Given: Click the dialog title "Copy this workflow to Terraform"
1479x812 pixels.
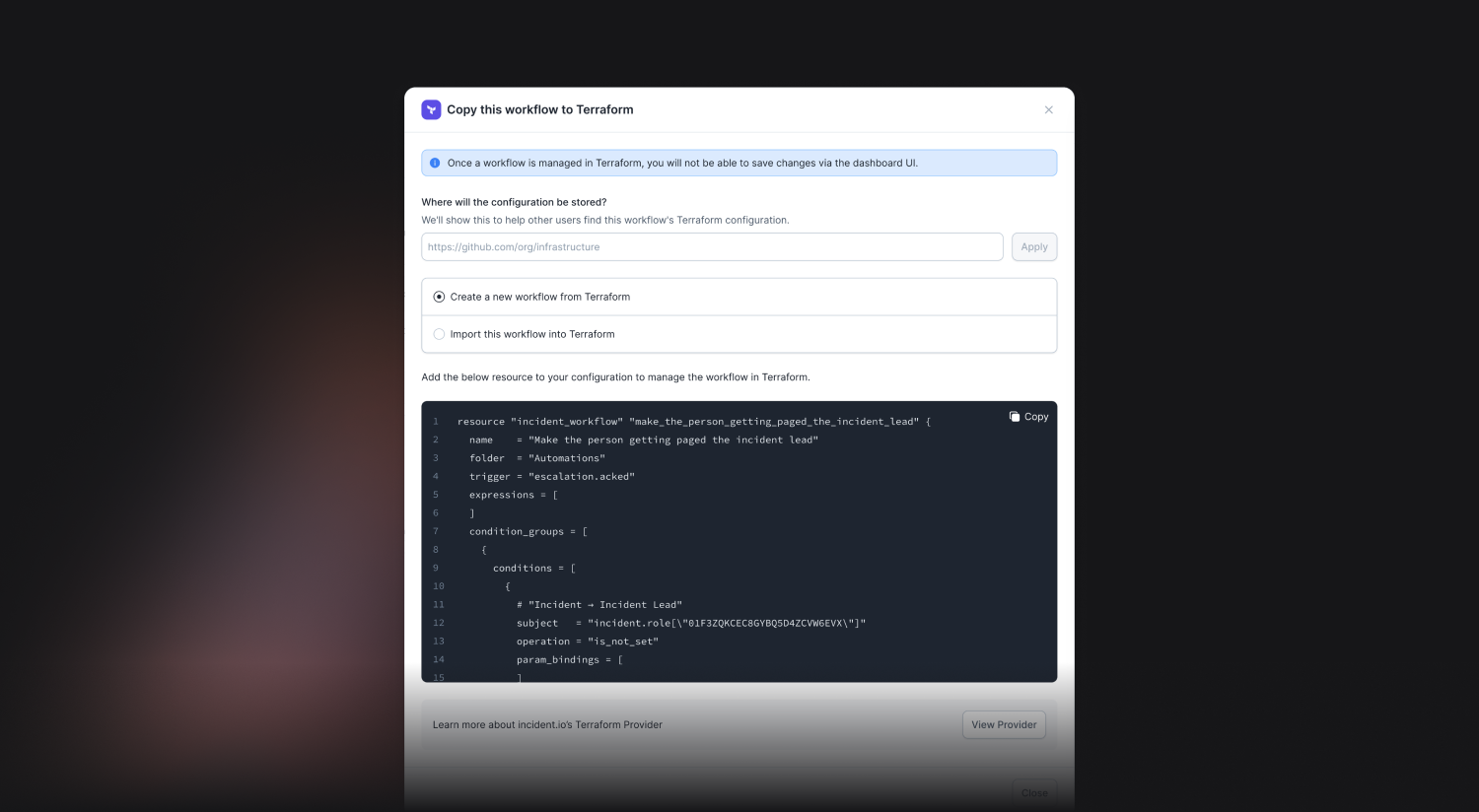Looking at the screenshot, I should click(539, 109).
